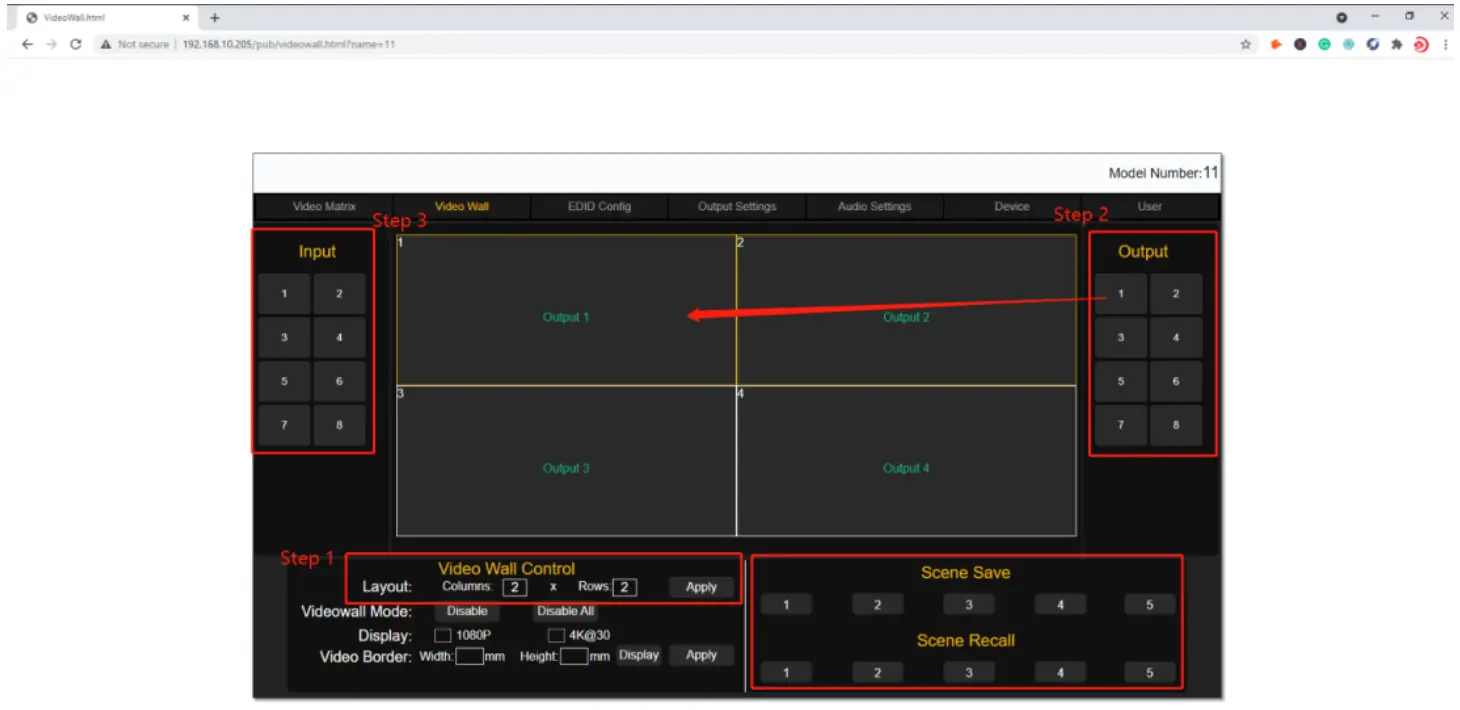The width and height of the screenshot is (1460, 710).
Task: Select Input 8 button
Action: tap(339, 425)
